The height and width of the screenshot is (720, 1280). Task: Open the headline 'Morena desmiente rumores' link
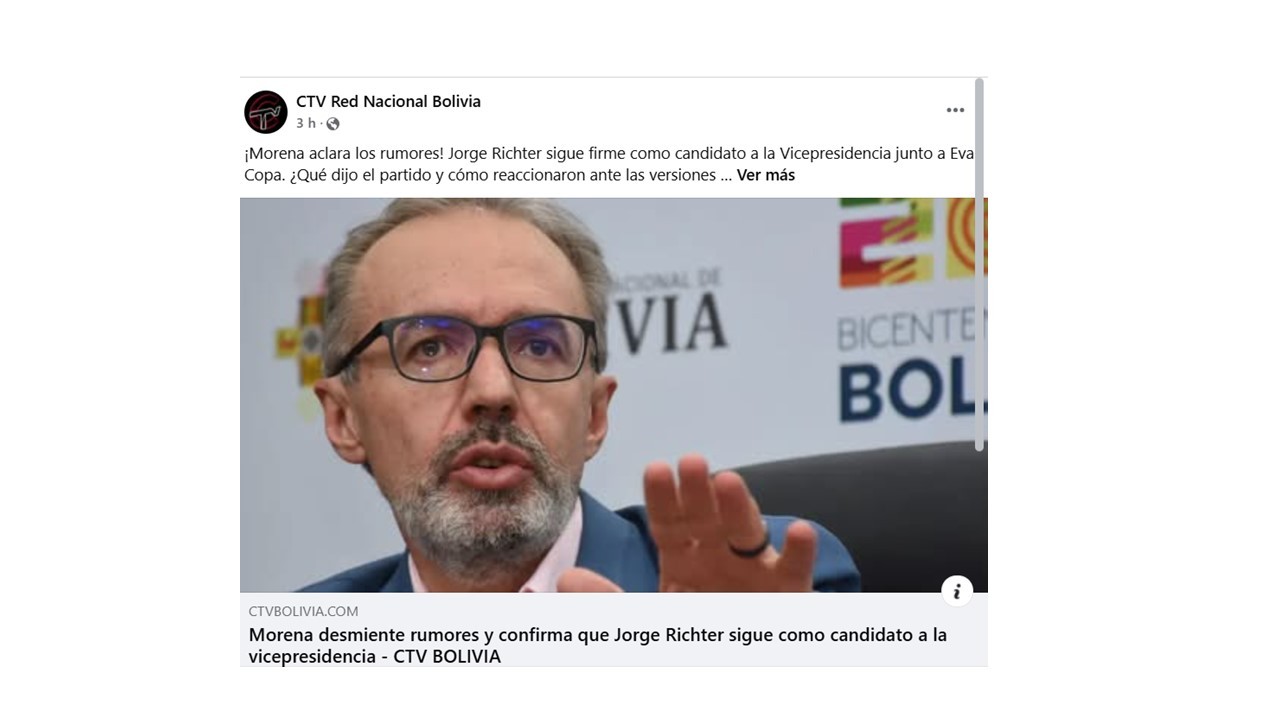(598, 635)
